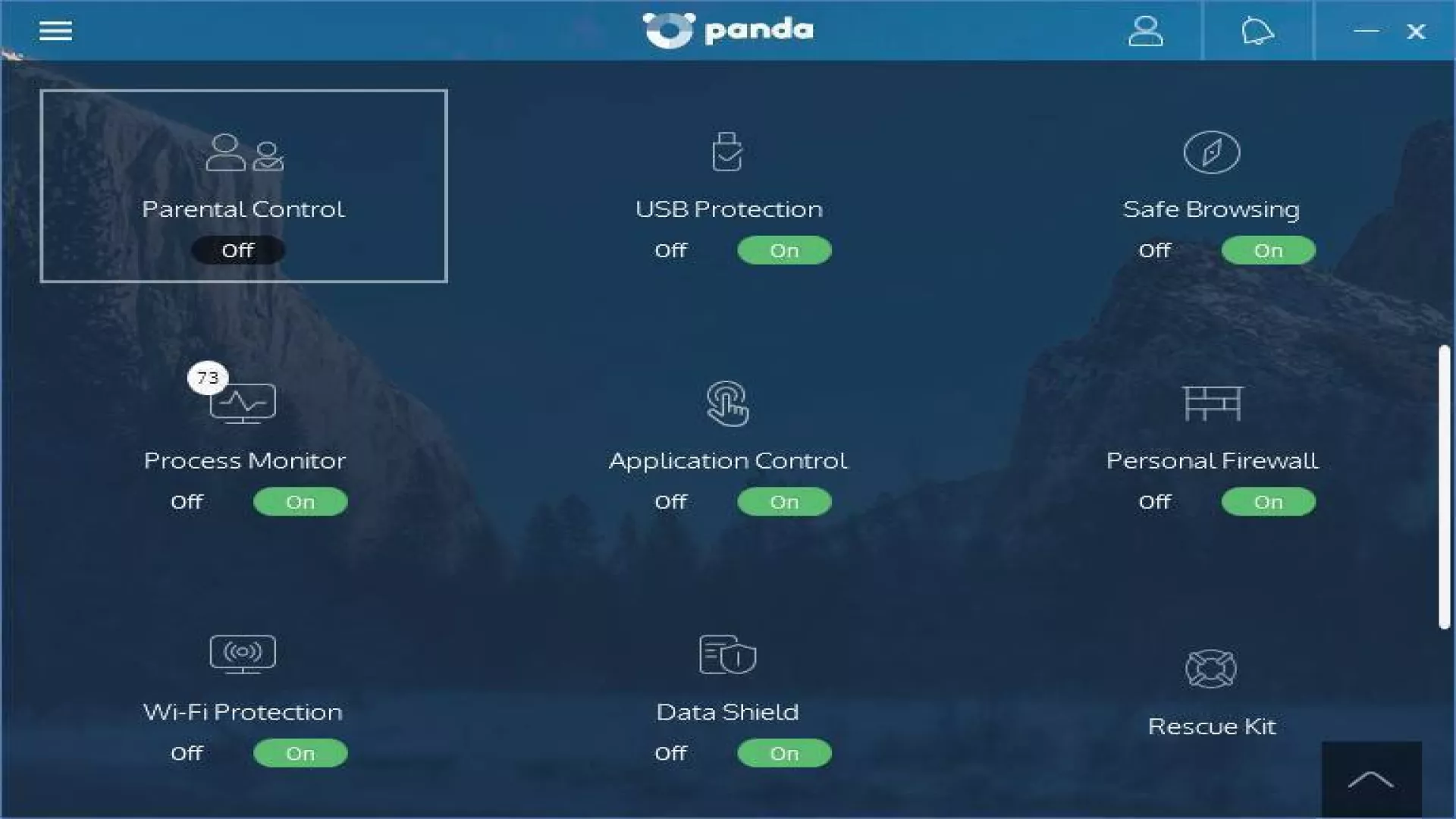This screenshot has height=819, width=1456.
Task: Disable Safe Browsing On toggle
Action: [x=1267, y=250]
